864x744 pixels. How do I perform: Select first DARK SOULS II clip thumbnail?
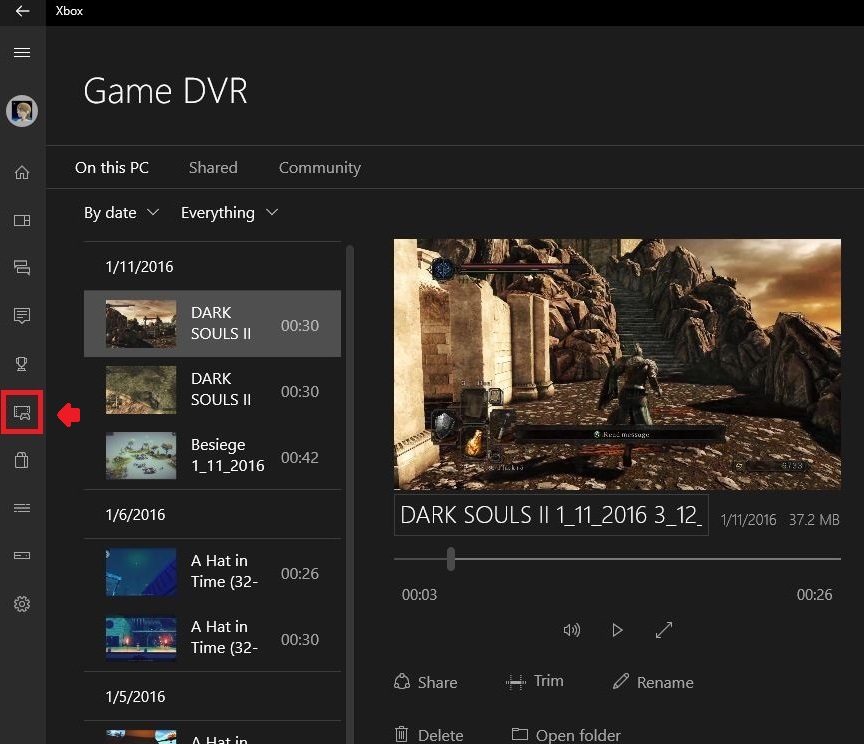tap(141, 324)
